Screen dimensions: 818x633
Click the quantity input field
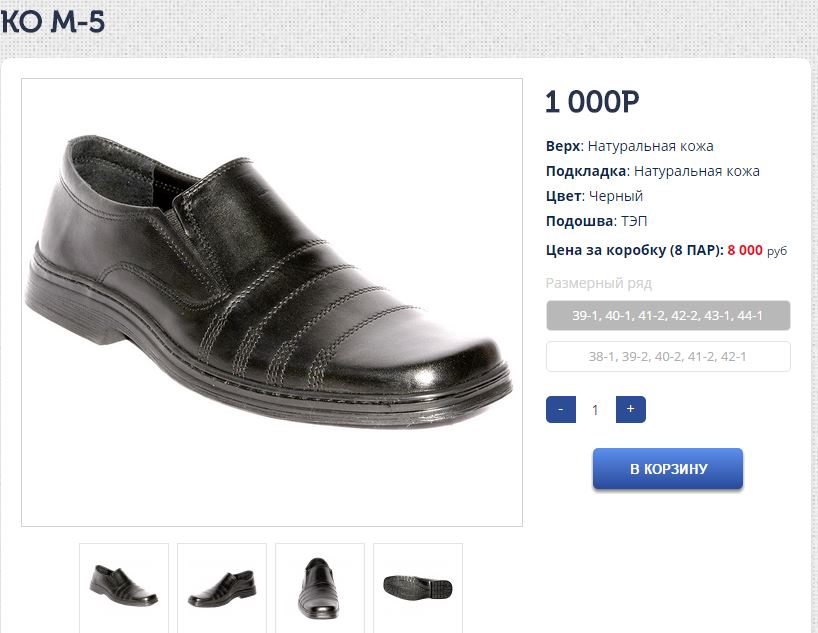[x=596, y=410]
